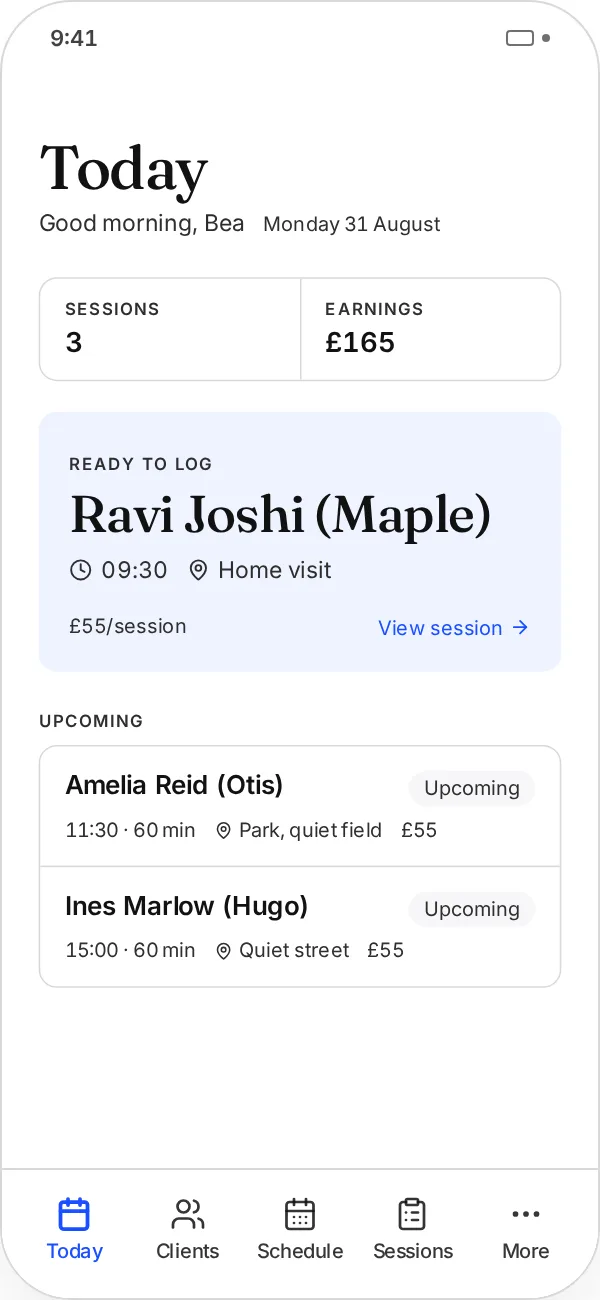
Task: Select the Earnings £165 card
Action: pos(431,329)
